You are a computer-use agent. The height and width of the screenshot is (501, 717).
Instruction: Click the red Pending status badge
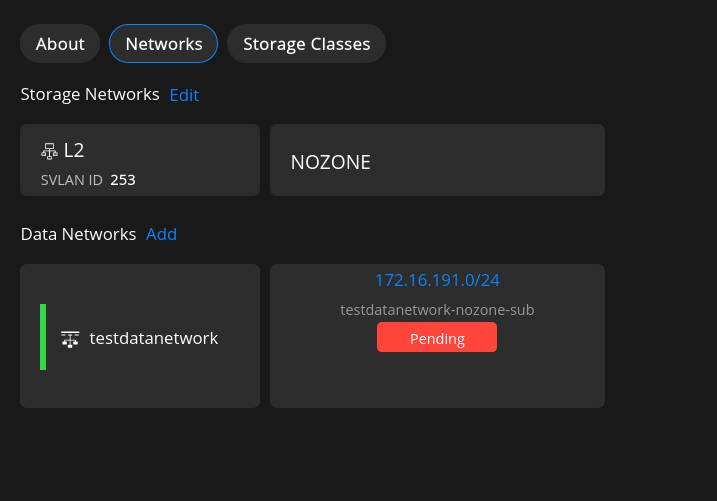[x=437, y=337]
